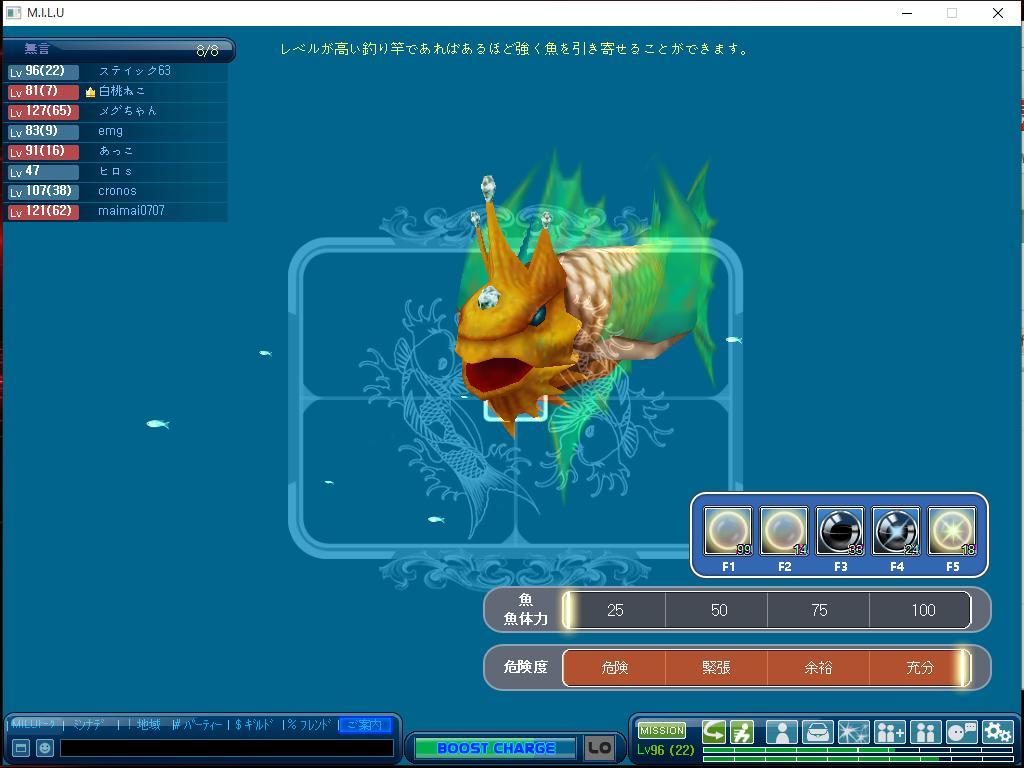The height and width of the screenshot is (768, 1024).
Task: Open the chat bubble face icon
Action: coord(961,733)
